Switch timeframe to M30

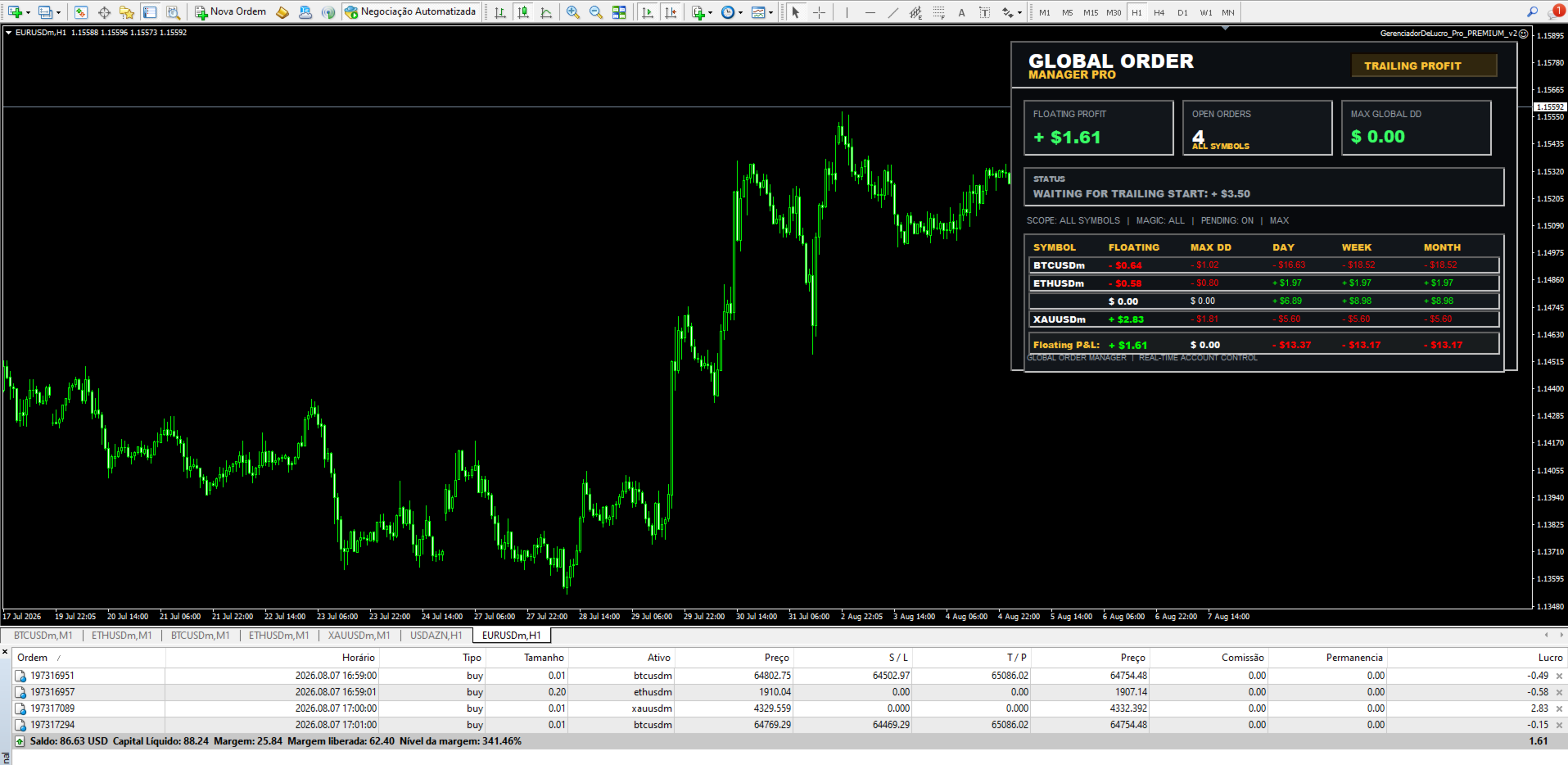[x=1114, y=12]
